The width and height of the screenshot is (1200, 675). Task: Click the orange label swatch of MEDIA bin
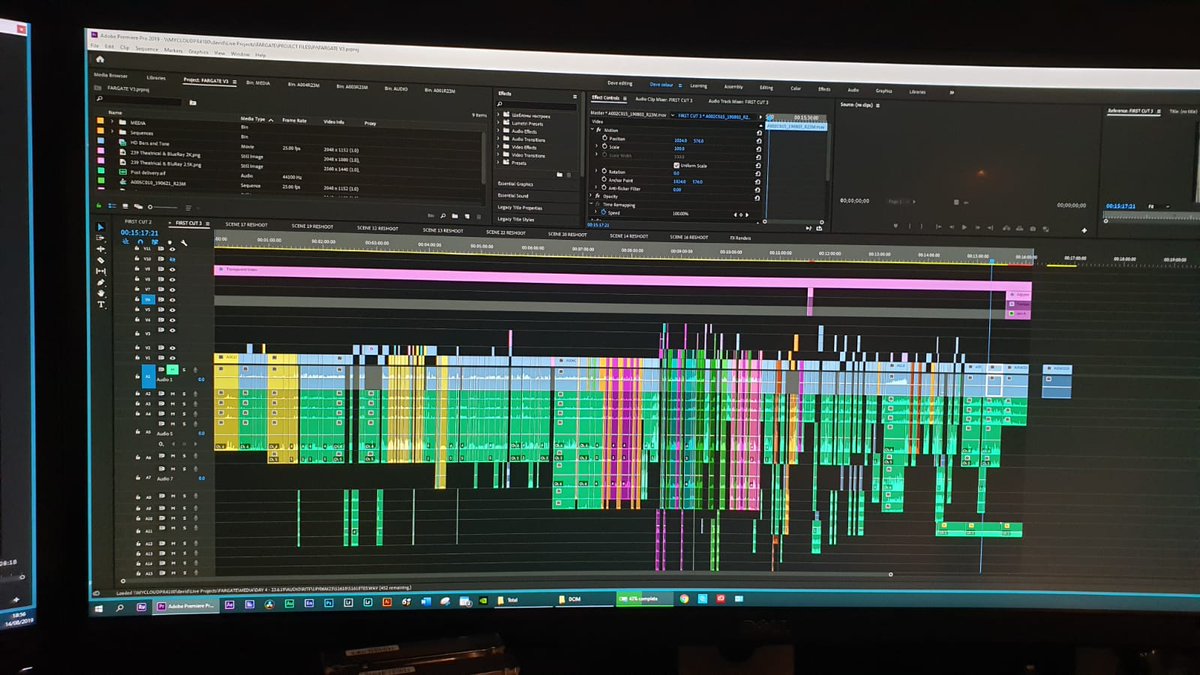tap(100, 120)
